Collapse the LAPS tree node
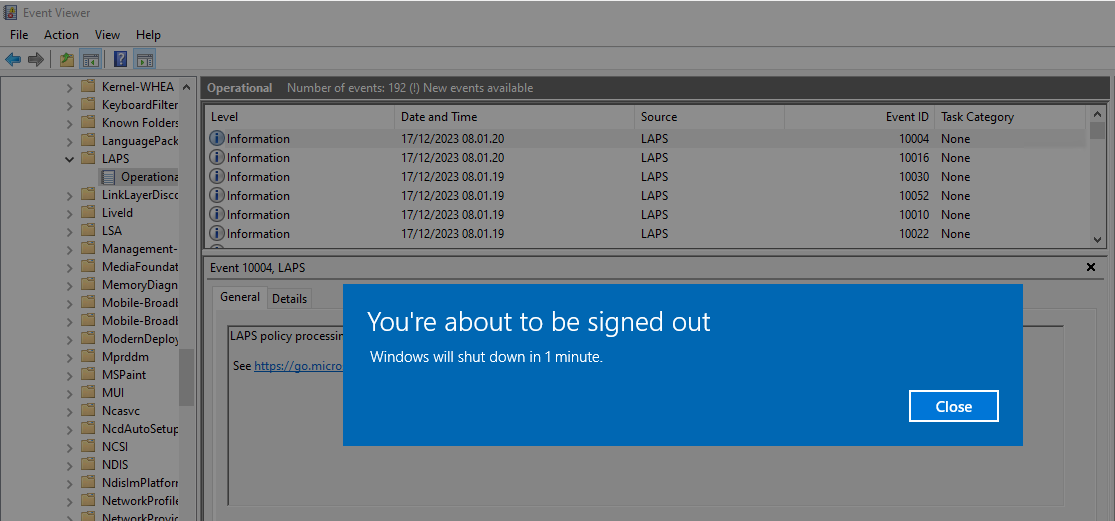1115x521 pixels. click(69, 159)
